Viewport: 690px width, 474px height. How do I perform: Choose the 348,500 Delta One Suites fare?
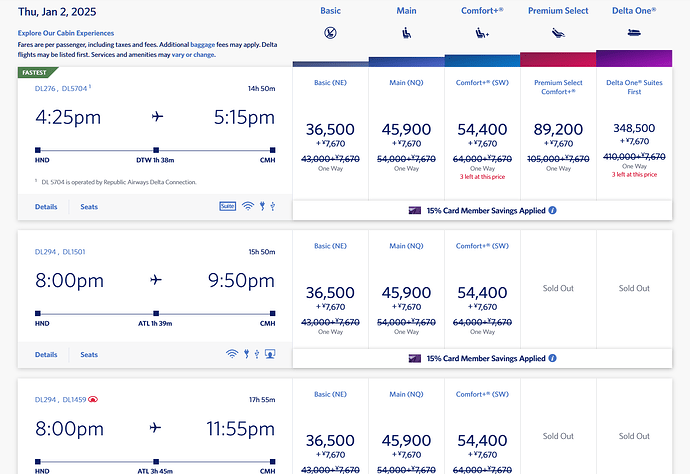[633, 133]
